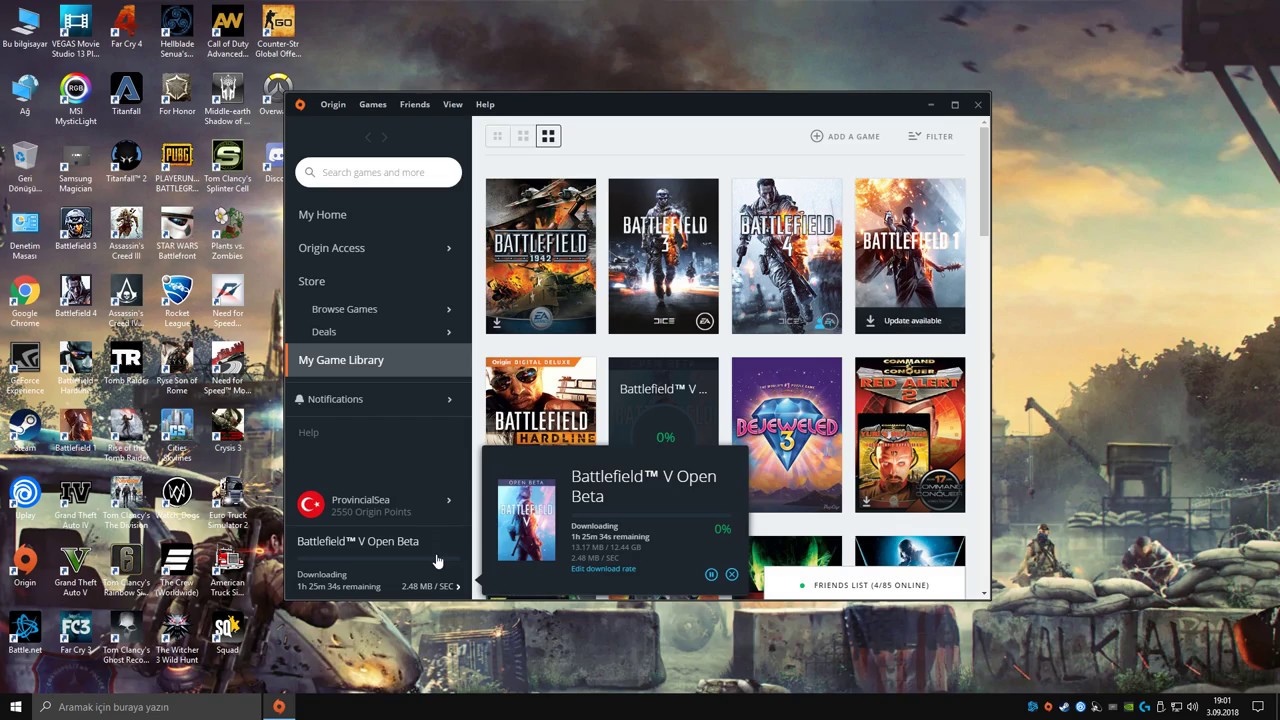Open the Origin menu

[333, 104]
